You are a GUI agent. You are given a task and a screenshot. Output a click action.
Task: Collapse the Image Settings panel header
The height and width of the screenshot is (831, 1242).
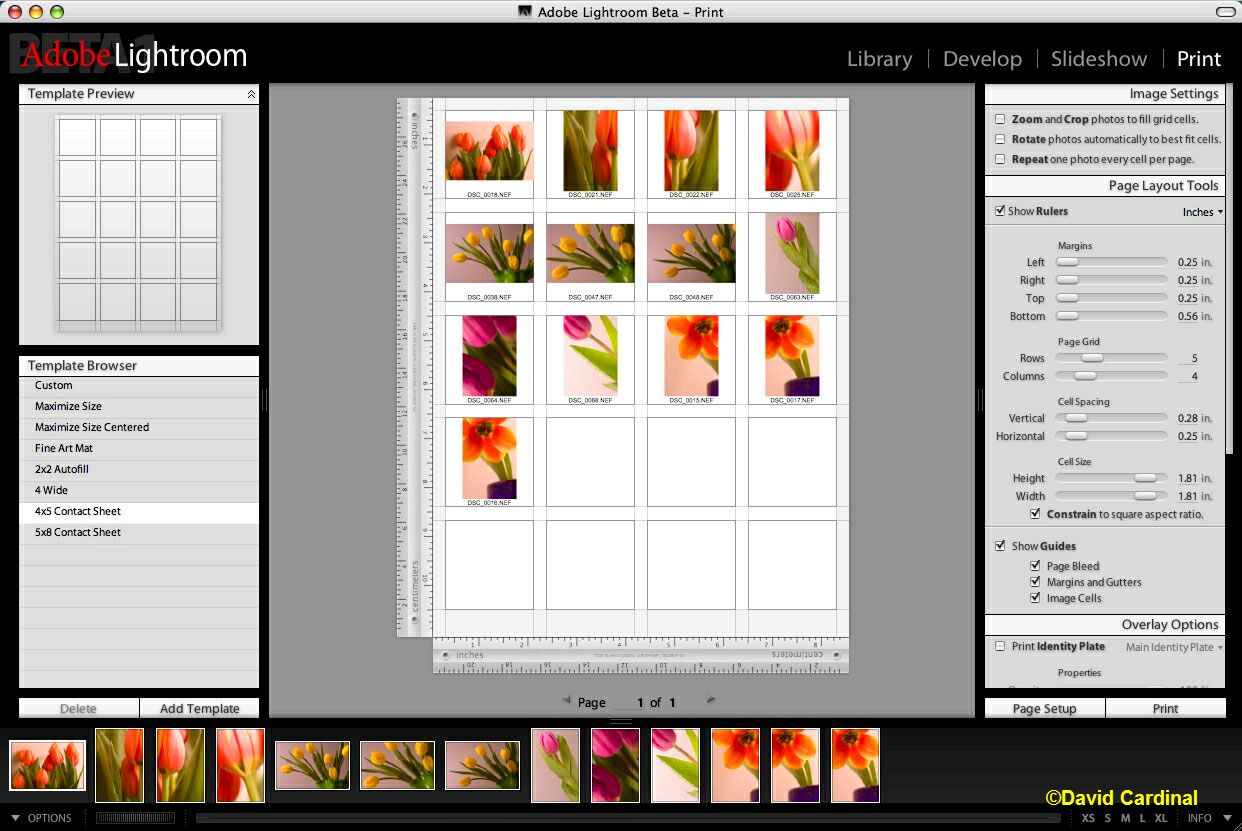(1105, 94)
